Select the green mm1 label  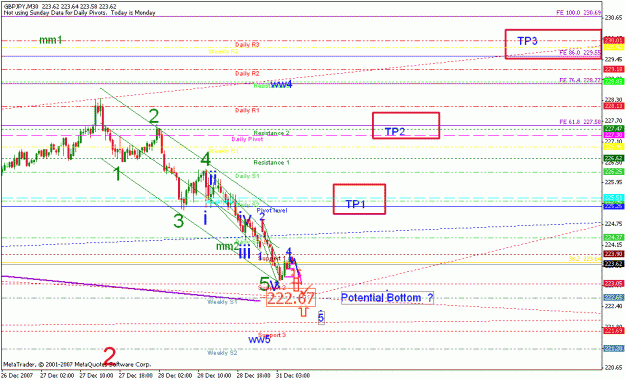click(x=51, y=40)
